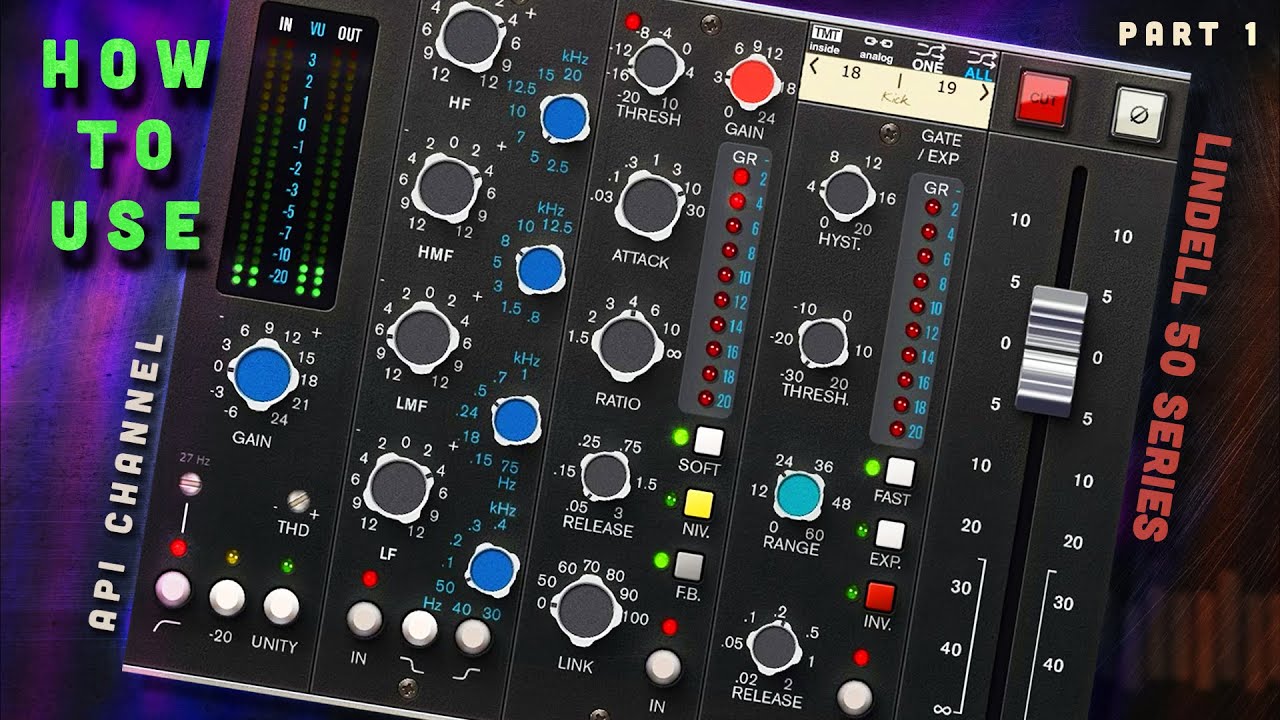
Task: Toggle the EQ section IN button
Action: pos(364,620)
